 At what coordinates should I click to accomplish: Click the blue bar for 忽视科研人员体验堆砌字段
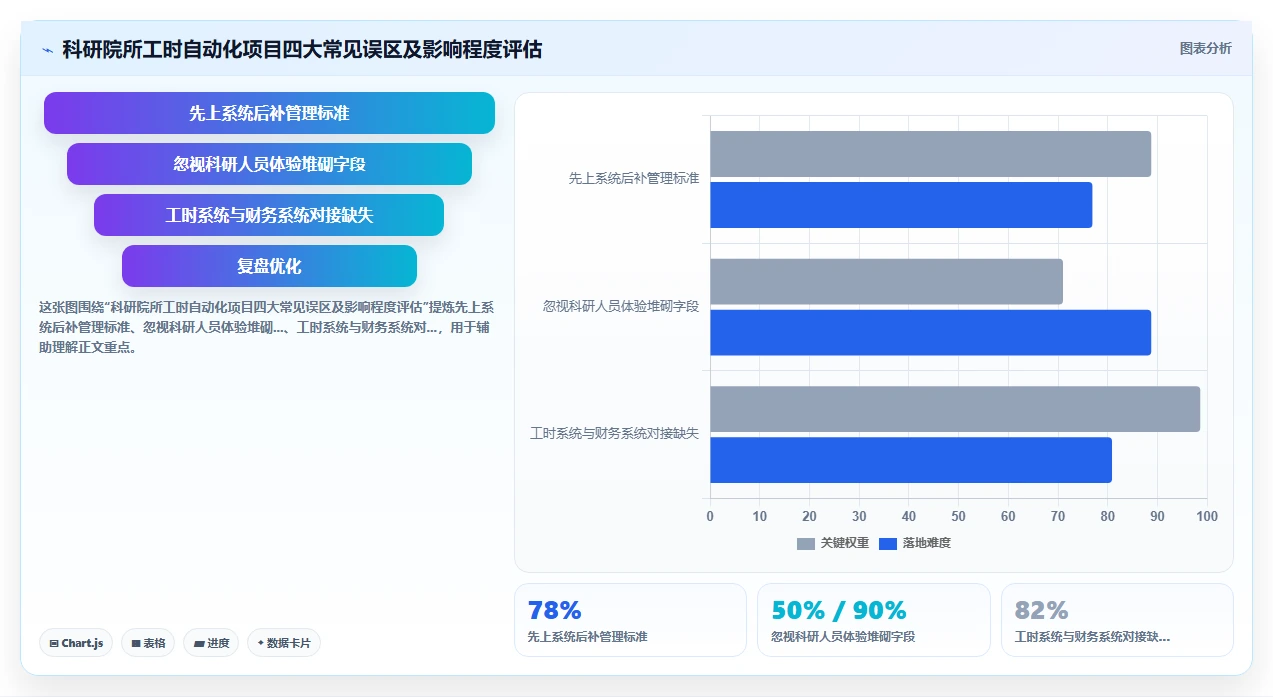click(x=930, y=332)
